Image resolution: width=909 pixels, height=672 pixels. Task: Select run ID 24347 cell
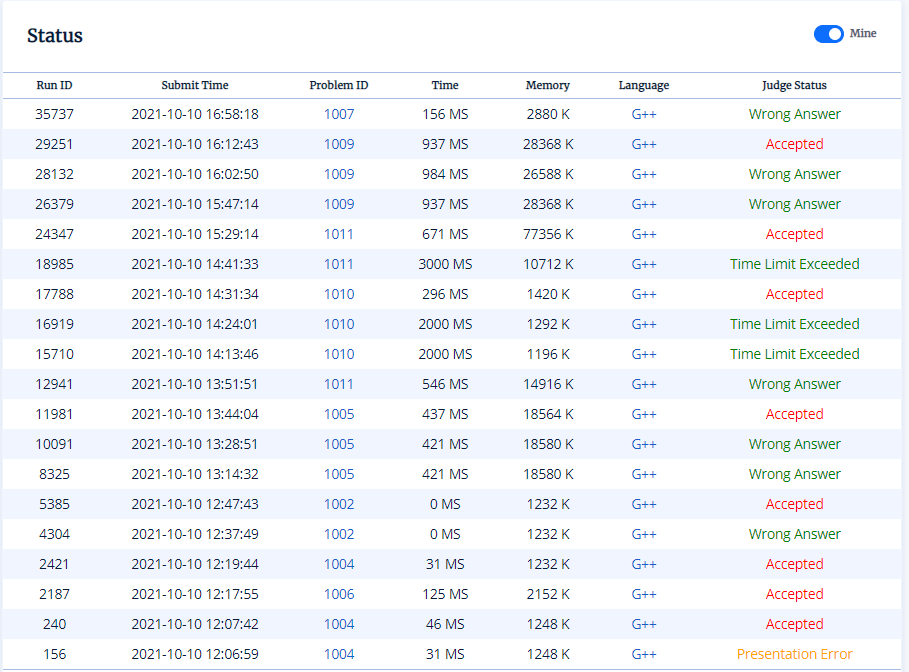pos(54,234)
